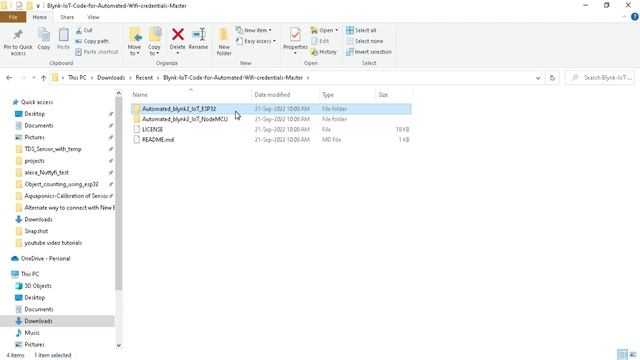The width and height of the screenshot is (640, 360).
Task: Select Automated_blynk2_IoT_ESP32 folder
Action: coord(271,109)
